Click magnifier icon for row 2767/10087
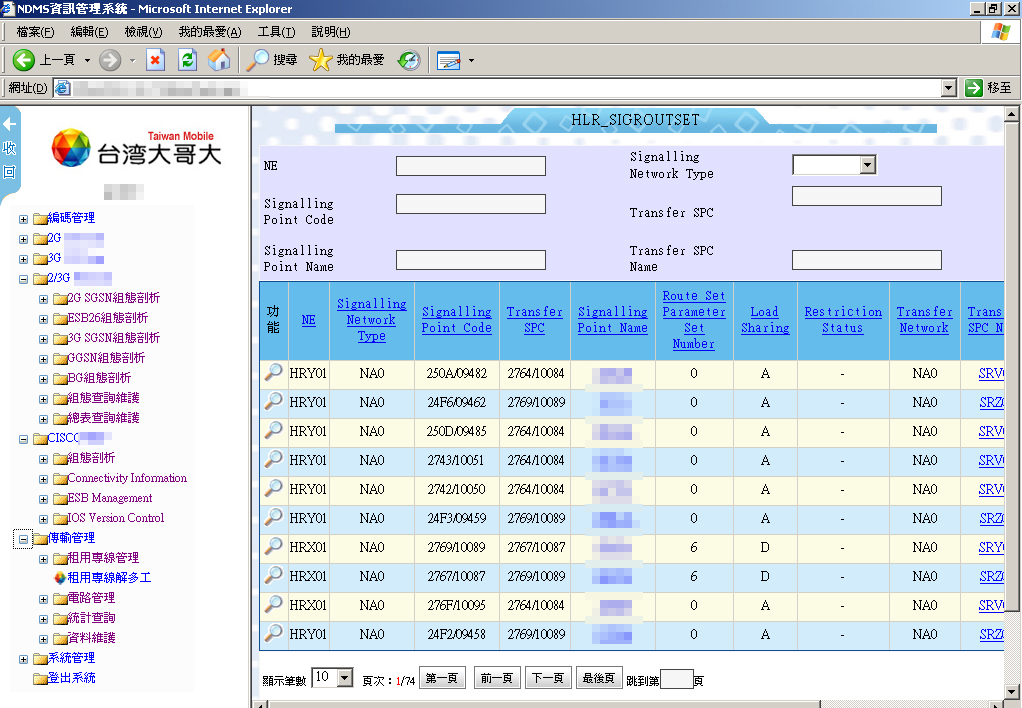The width and height of the screenshot is (1022, 708). pos(273,576)
